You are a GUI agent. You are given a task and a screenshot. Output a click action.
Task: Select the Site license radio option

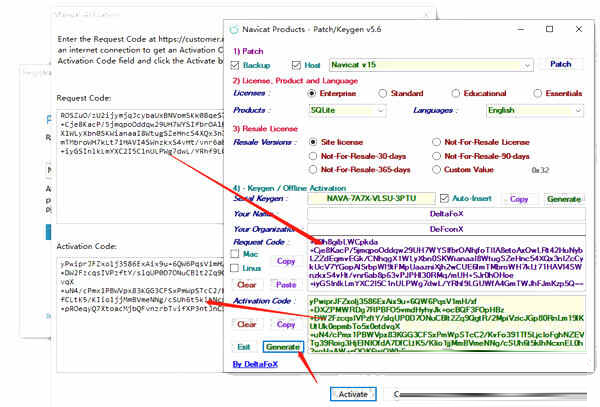pos(313,142)
